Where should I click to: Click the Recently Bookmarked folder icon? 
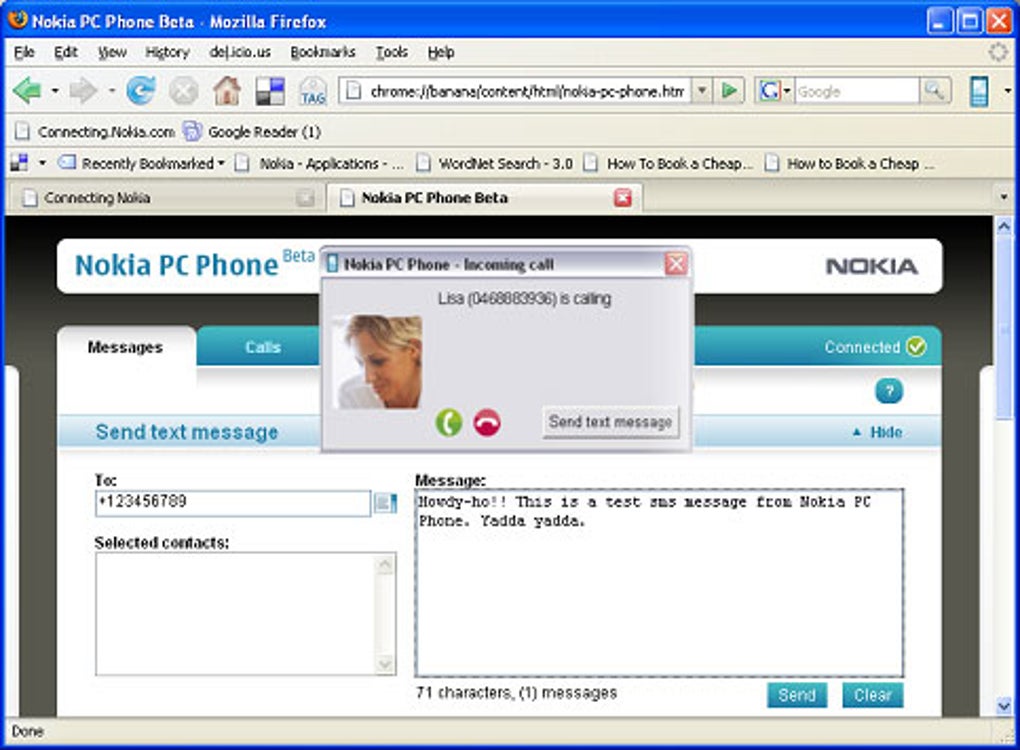67,163
